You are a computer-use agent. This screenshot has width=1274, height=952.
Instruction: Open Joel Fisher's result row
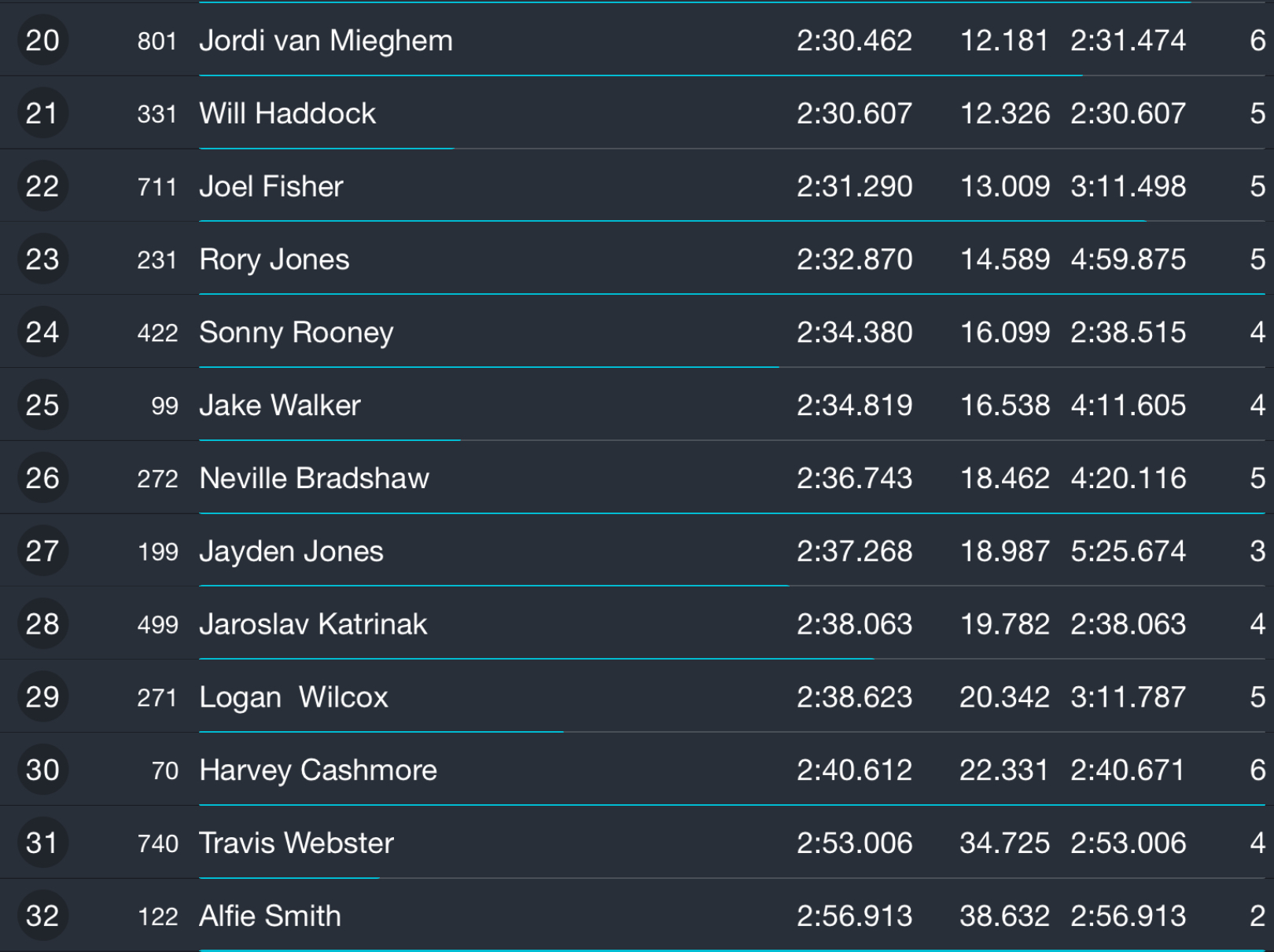(x=271, y=186)
